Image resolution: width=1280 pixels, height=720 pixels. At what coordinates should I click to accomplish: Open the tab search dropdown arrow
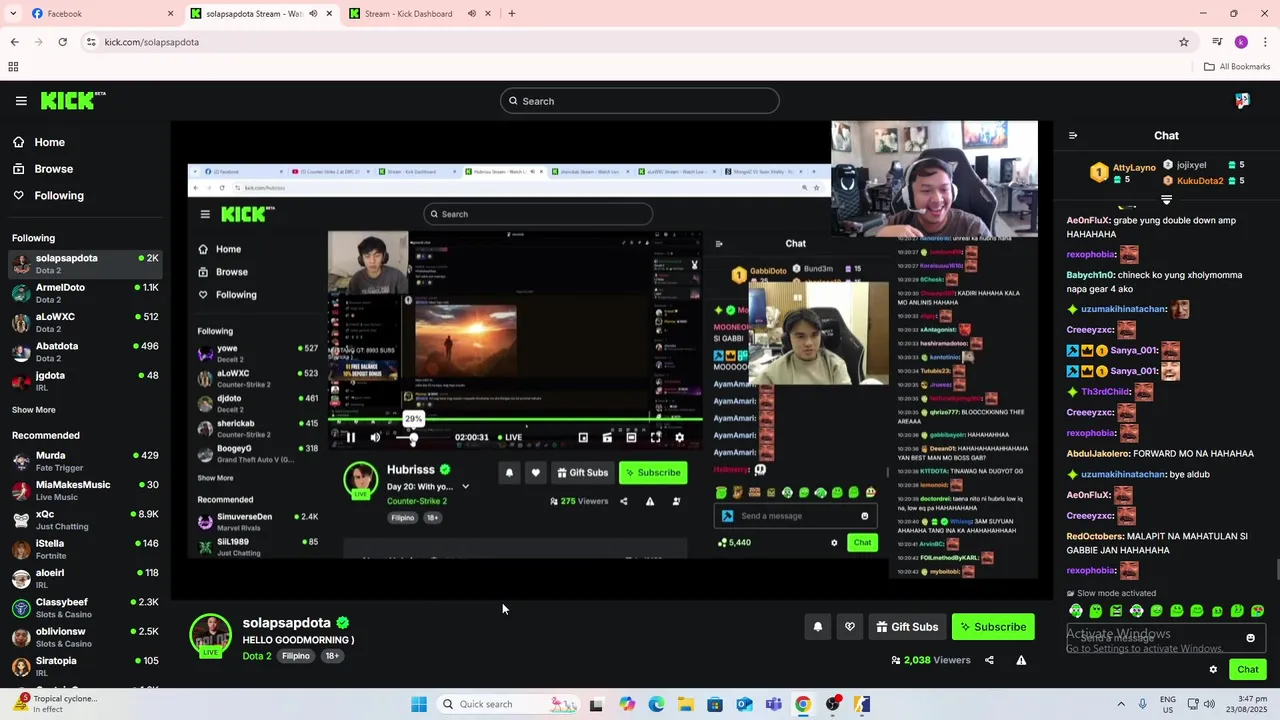[13, 14]
